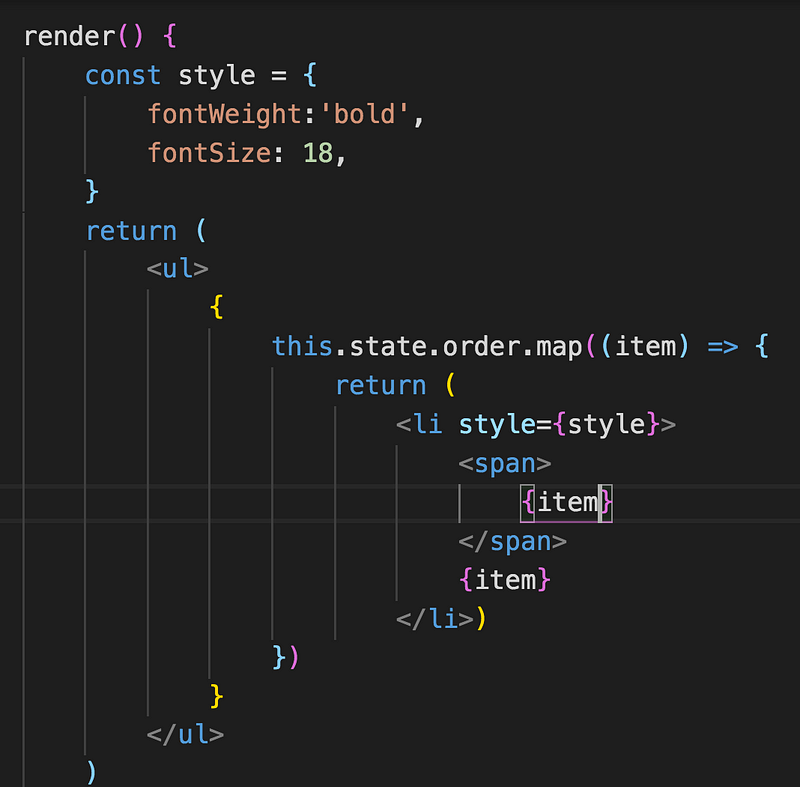
Task: Click the closing span tag
Action: pos(513,541)
